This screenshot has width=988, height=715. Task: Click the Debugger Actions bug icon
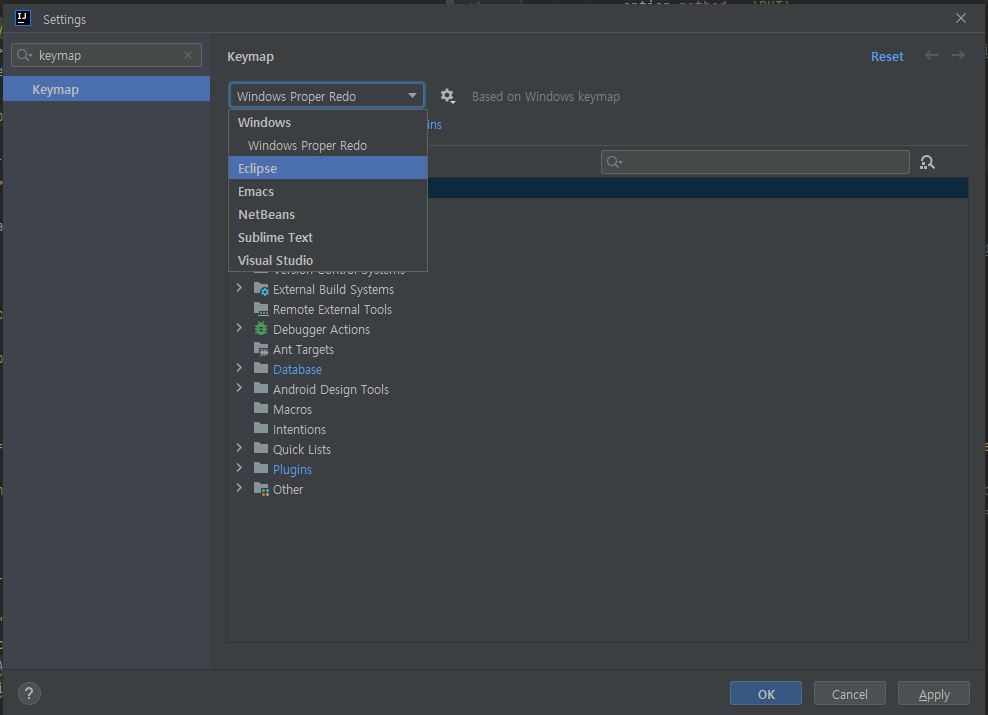tap(261, 329)
